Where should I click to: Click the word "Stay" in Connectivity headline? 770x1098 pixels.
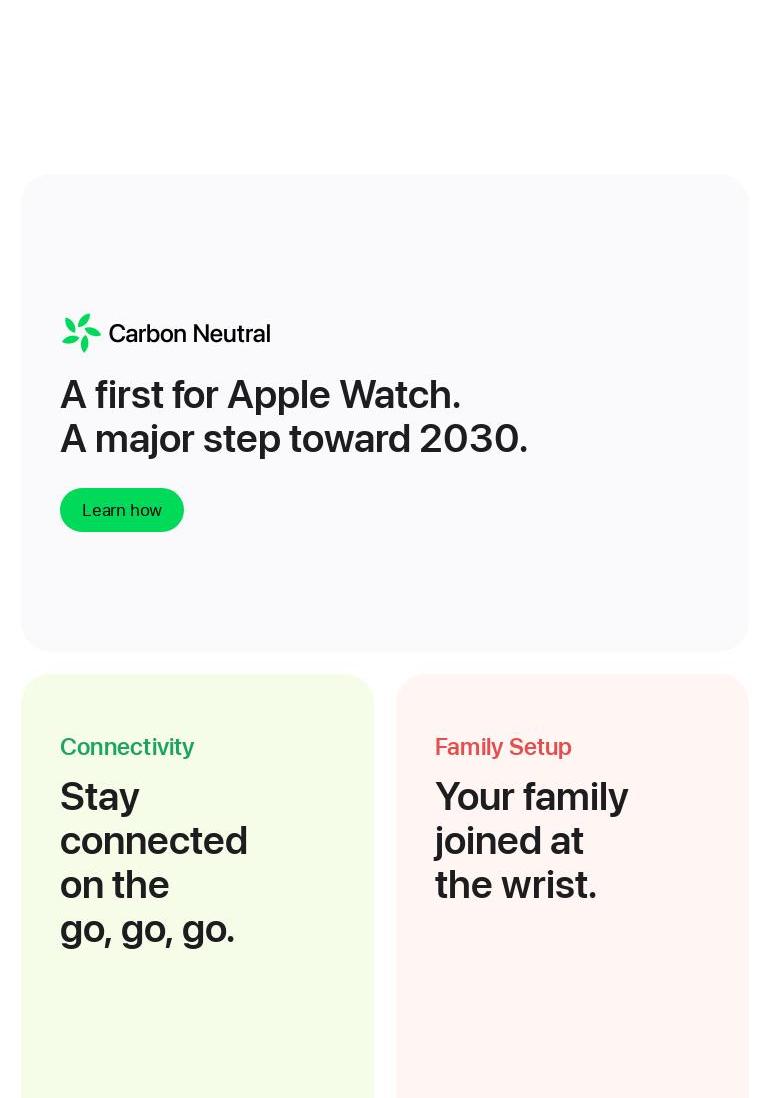click(99, 797)
